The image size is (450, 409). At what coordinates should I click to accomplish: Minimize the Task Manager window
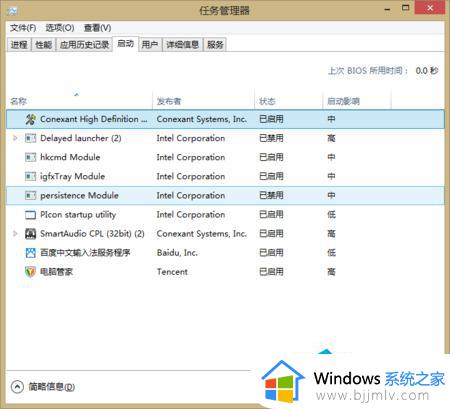point(387,9)
